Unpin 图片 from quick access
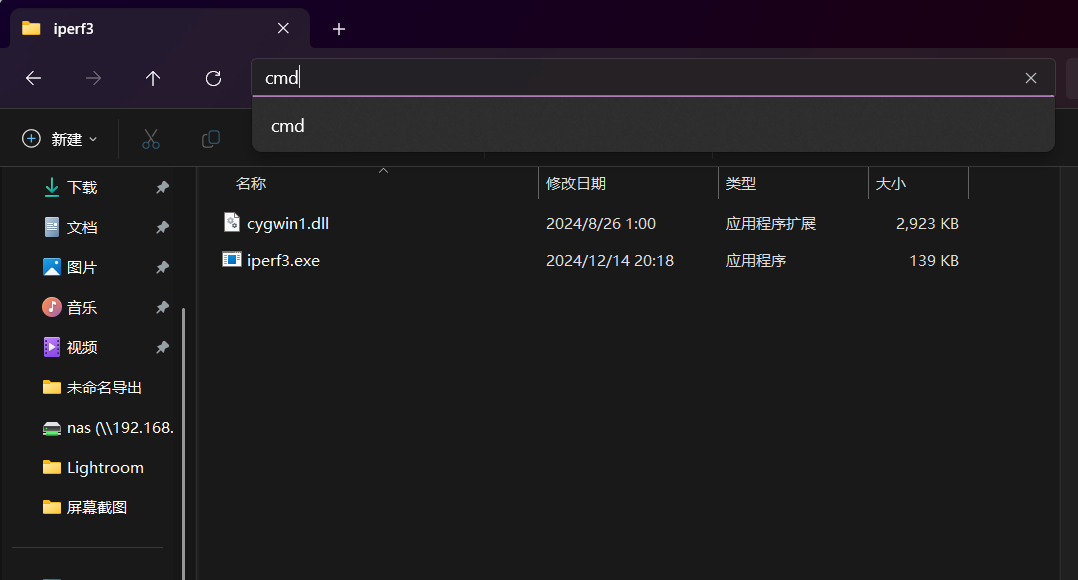The height and width of the screenshot is (580, 1078). coord(162,267)
